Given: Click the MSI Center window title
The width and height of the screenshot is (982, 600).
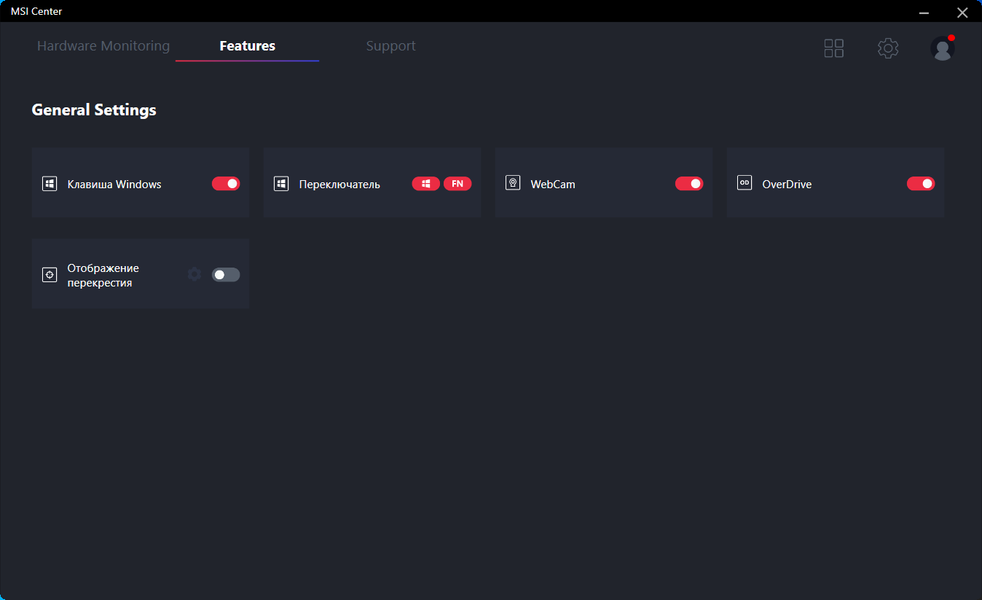Looking at the screenshot, I should click(36, 11).
